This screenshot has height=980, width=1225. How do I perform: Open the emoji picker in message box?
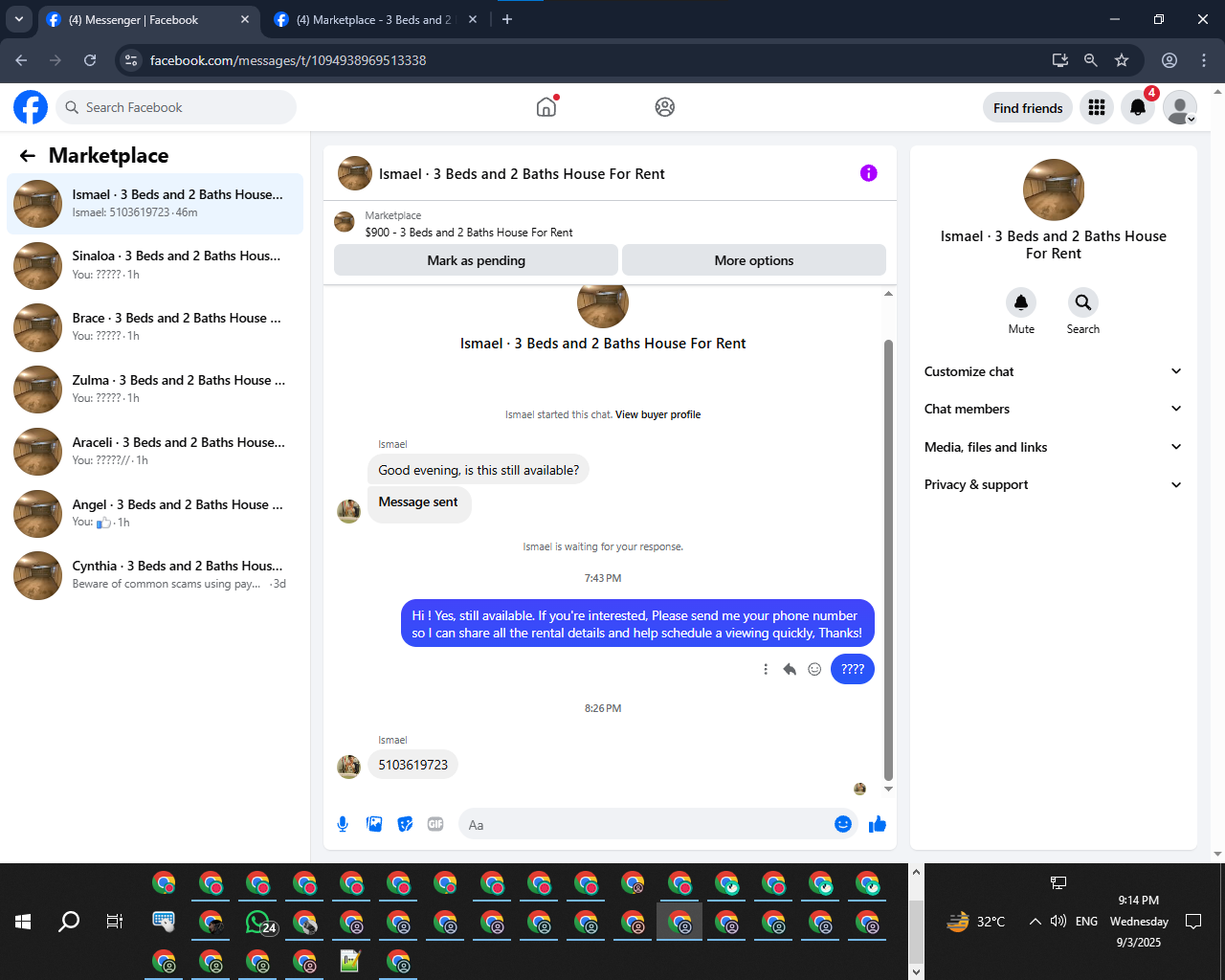click(x=843, y=824)
